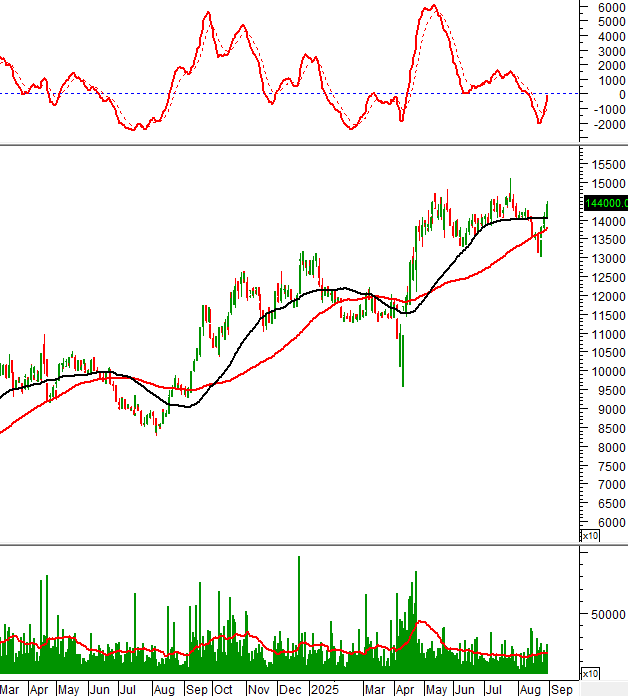Click the green 144000.0 current price tag

coord(606,203)
